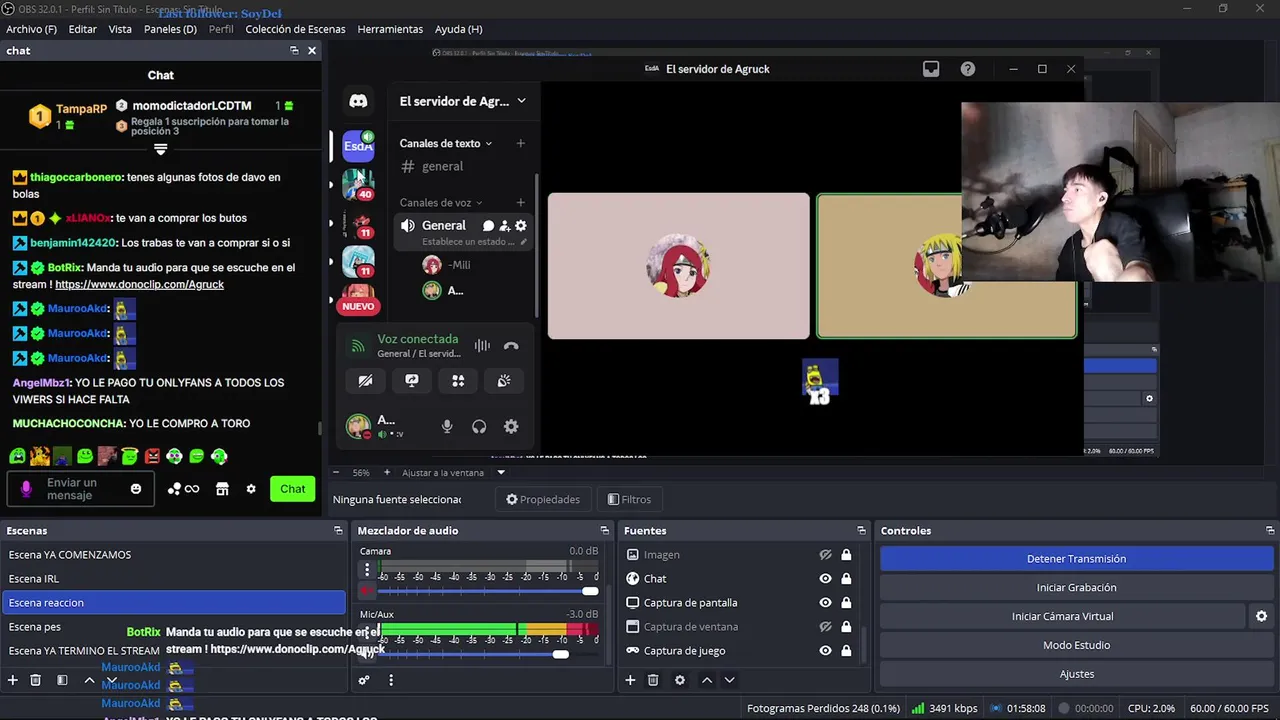Move scene up with arrow icon
The height and width of the screenshot is (720, 1280).
(89, 680)
